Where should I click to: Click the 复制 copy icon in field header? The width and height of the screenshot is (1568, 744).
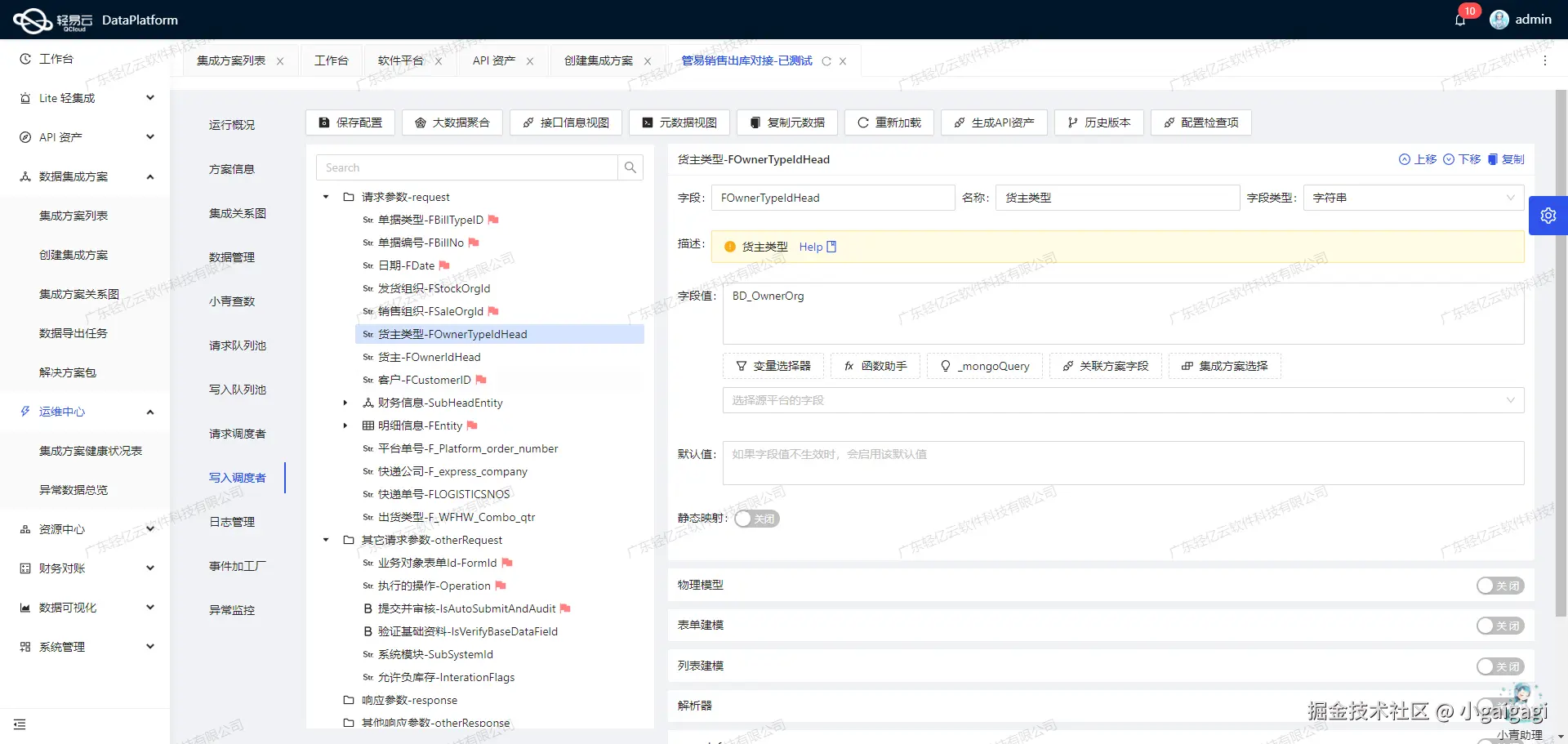[x=1507, y=159]
